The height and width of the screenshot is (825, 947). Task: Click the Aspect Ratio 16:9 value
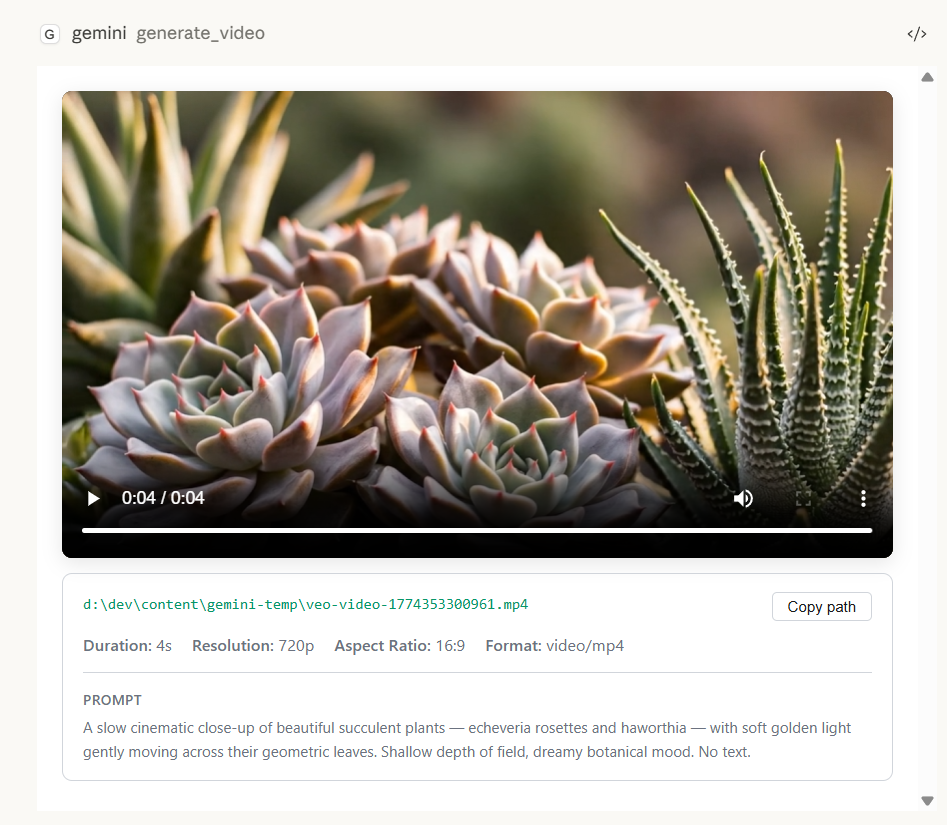[449, 645]
